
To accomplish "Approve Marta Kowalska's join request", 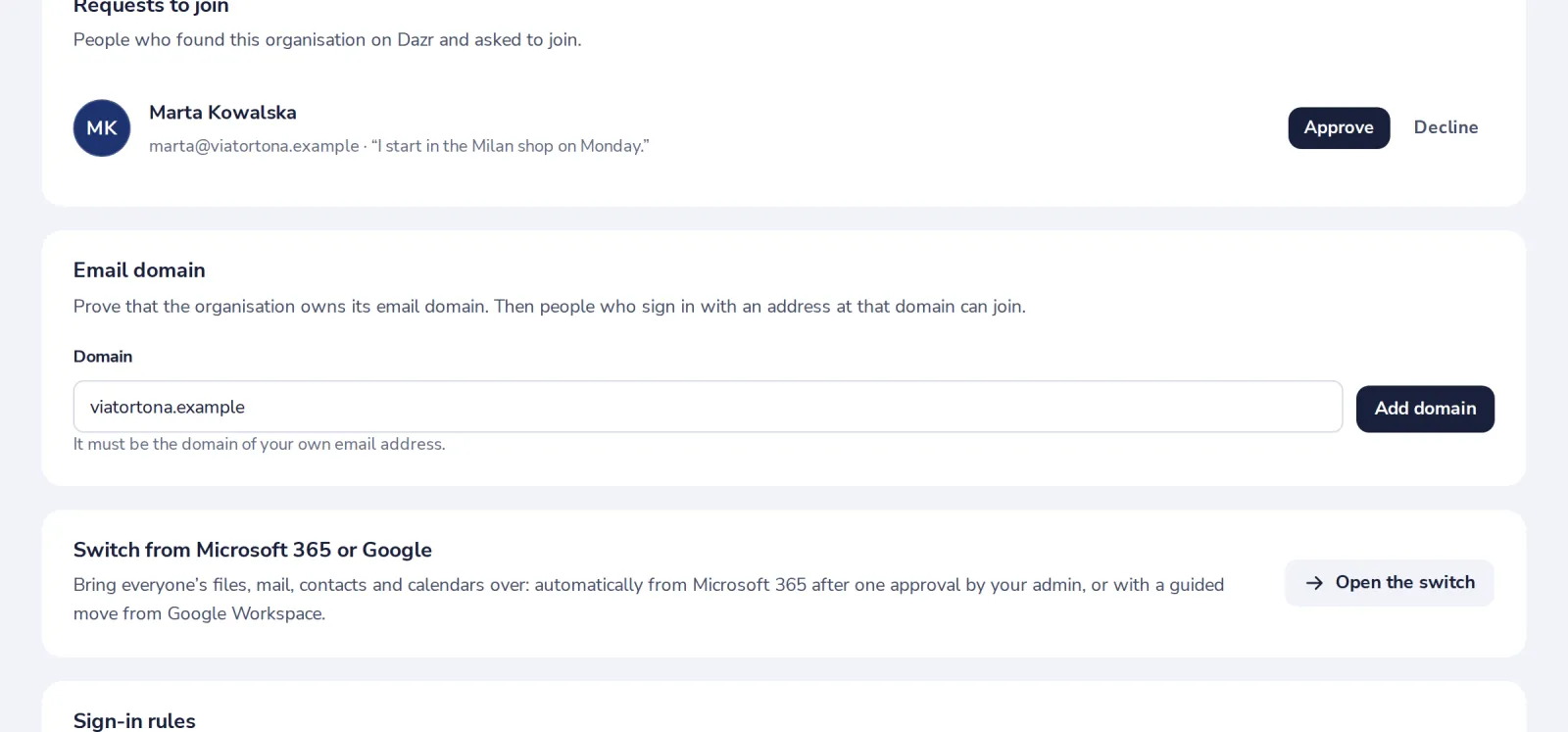I will coord(1339,128).
